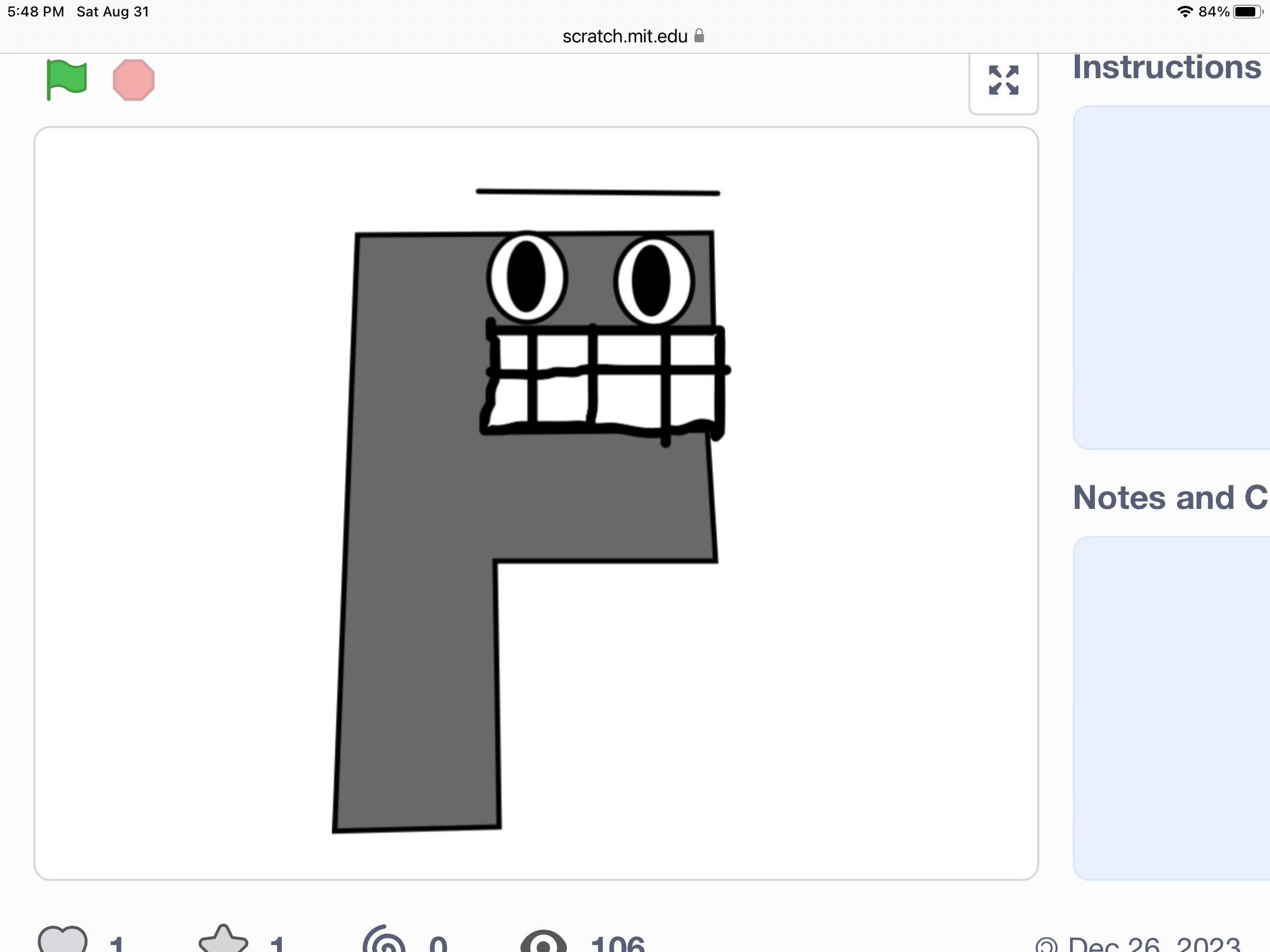This screenshot has width=1270, height=952.
Task: Tap the padlock icon beside the URL
Action: coord(699,36)
